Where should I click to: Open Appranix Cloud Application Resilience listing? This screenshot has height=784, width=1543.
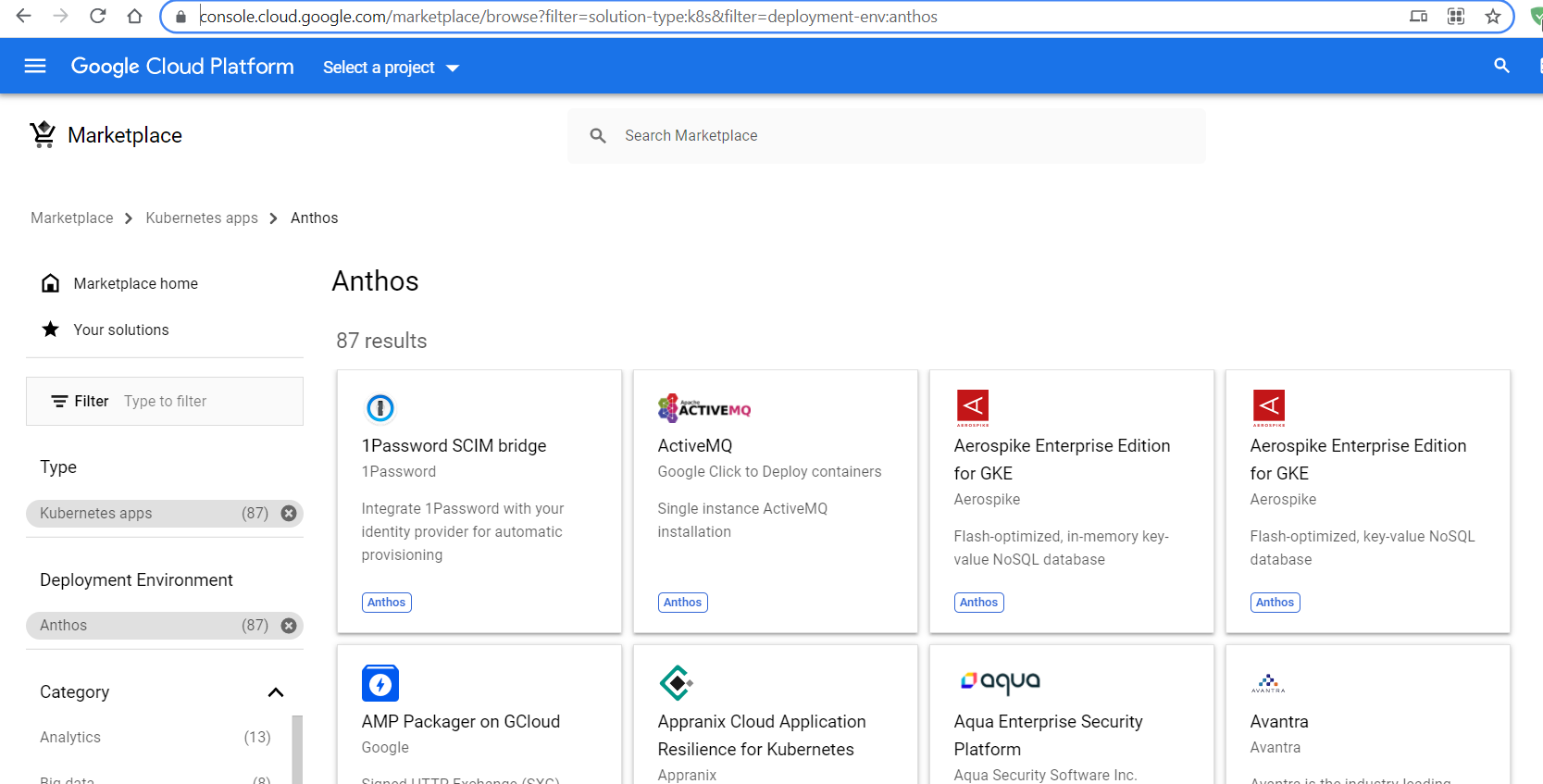[762, 735]
